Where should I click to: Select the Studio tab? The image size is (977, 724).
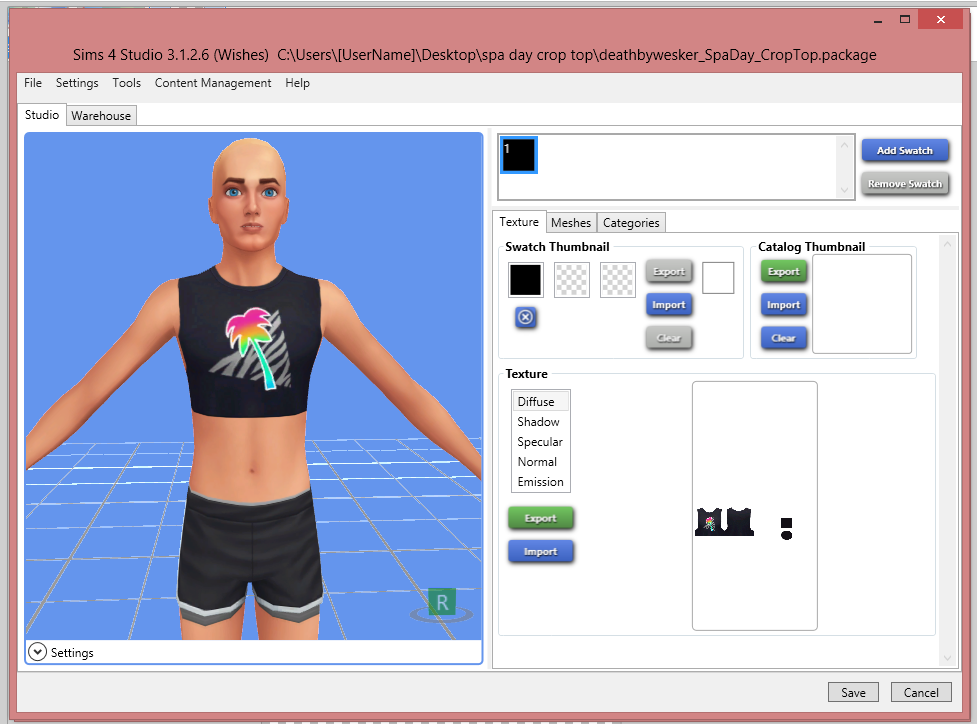[x=42, y=115]
